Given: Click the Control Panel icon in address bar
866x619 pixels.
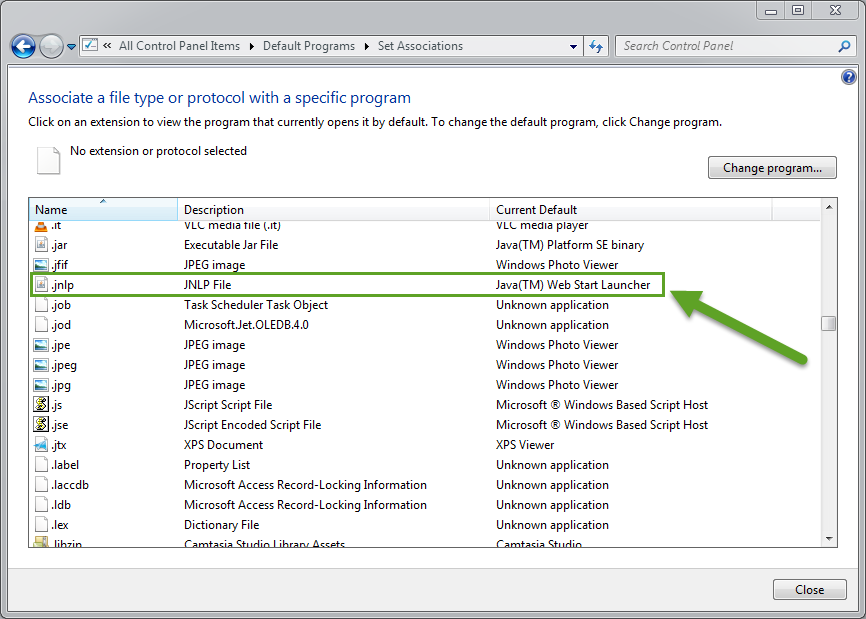Looking at the screenshot, I should [90, 45].
